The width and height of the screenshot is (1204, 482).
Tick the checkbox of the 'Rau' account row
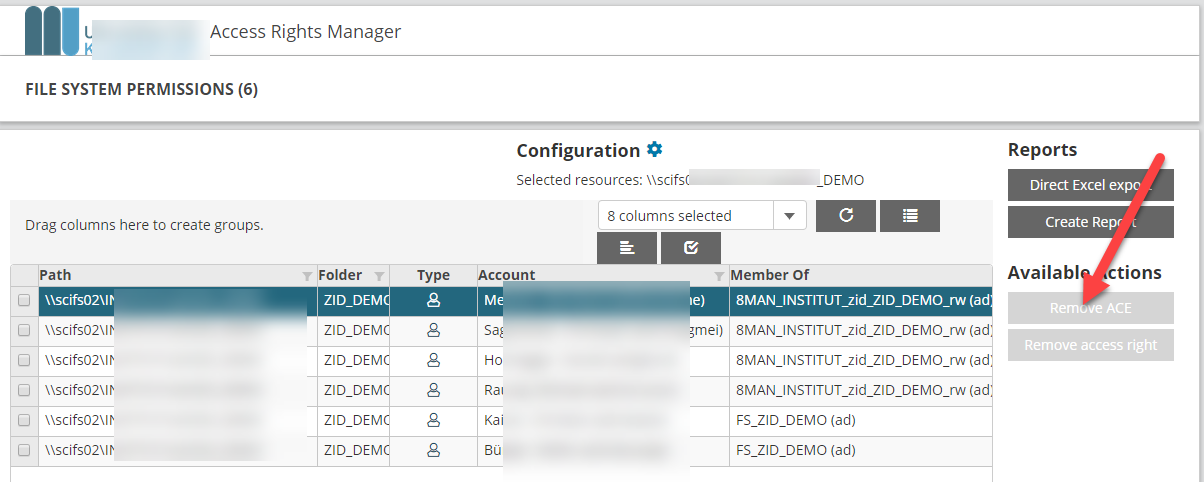click(24, 390)
